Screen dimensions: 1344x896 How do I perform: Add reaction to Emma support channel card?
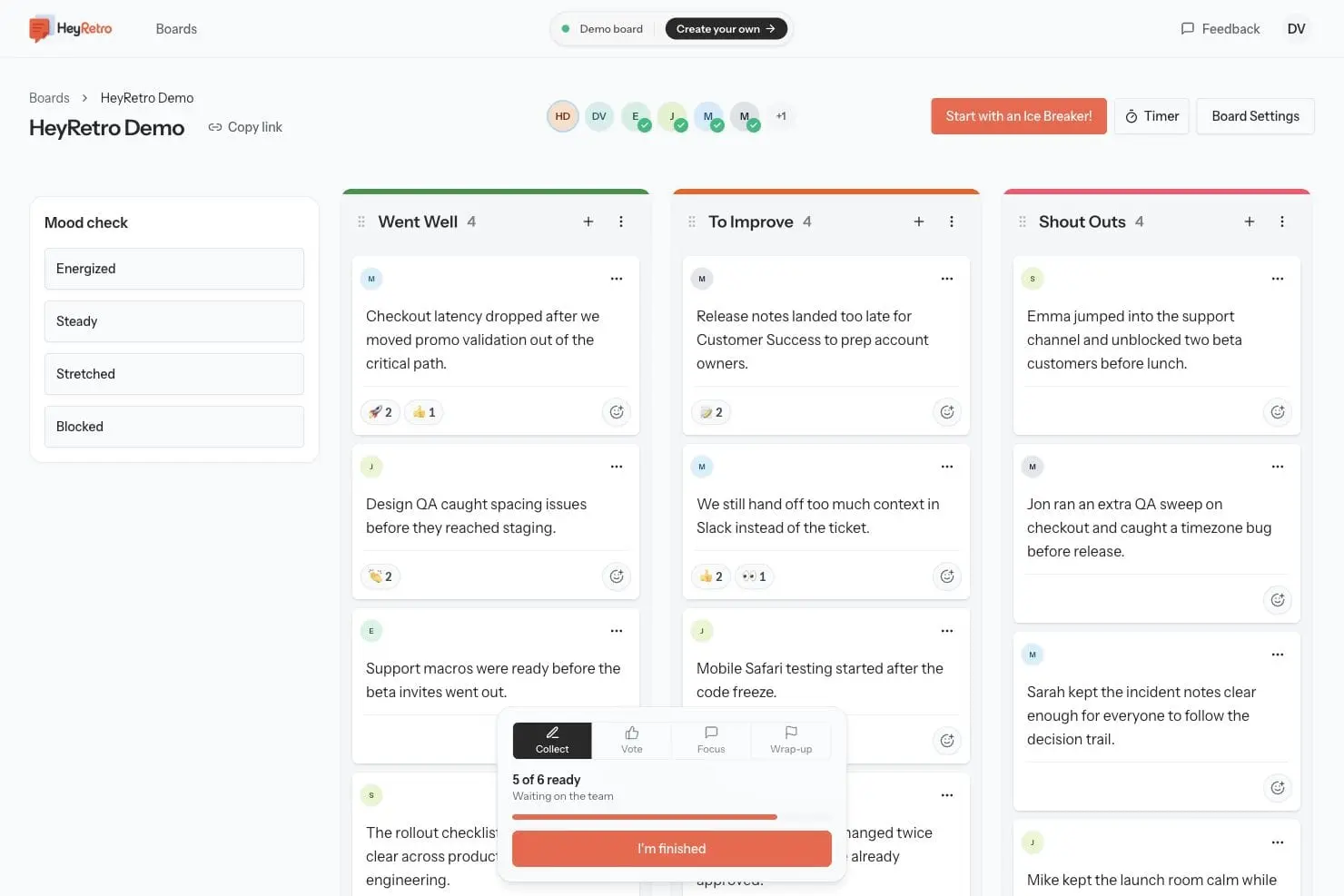1278,412
